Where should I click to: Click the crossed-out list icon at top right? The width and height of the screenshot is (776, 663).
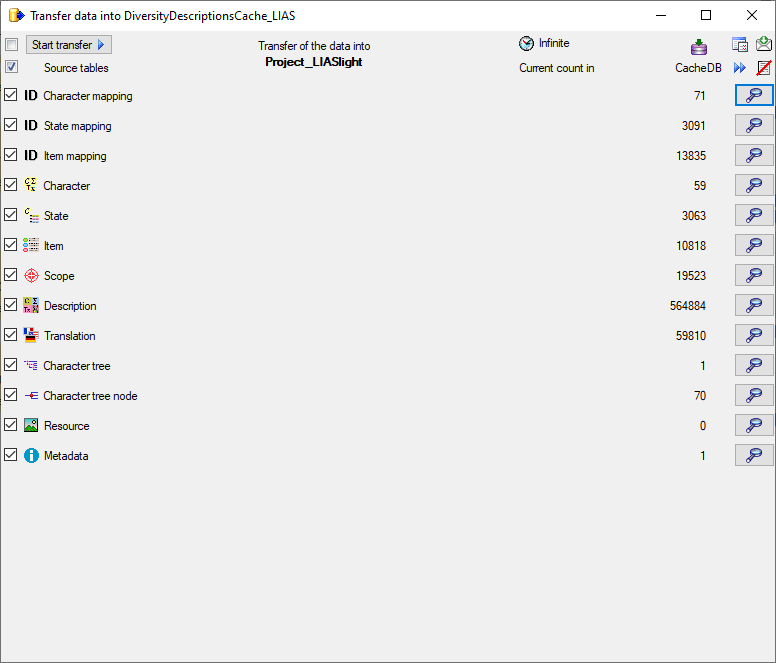coord(764,68)
